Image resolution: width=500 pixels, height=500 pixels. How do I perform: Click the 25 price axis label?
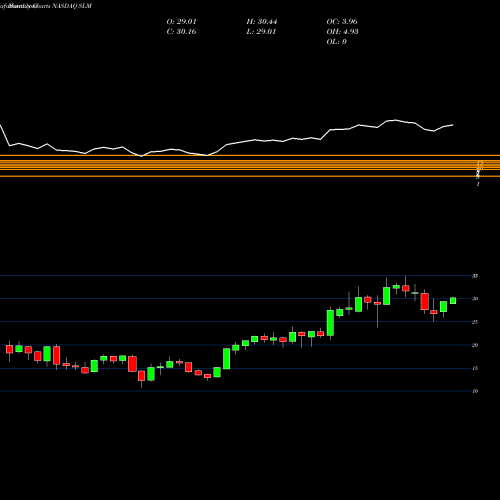tap(475, 322)
